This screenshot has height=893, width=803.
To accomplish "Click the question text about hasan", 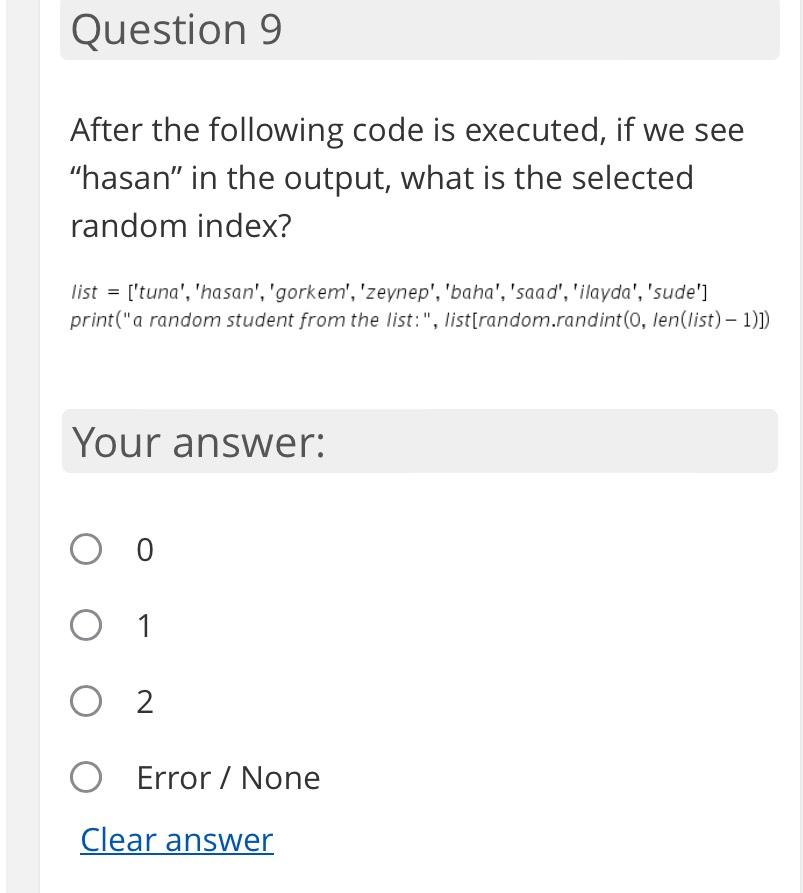I will 400,177.
